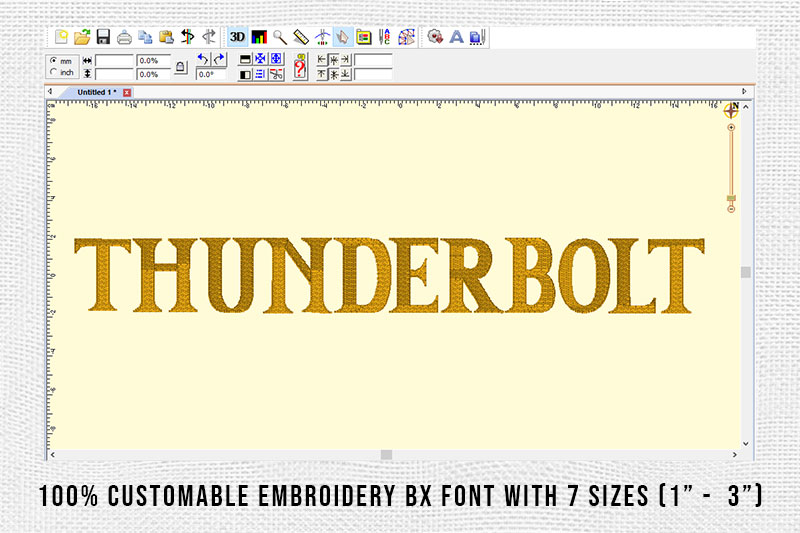The height and width of the screenshot is (533, 800).
Task: Click the horizontal scrollbar right arrow
Action: [735, 454]
